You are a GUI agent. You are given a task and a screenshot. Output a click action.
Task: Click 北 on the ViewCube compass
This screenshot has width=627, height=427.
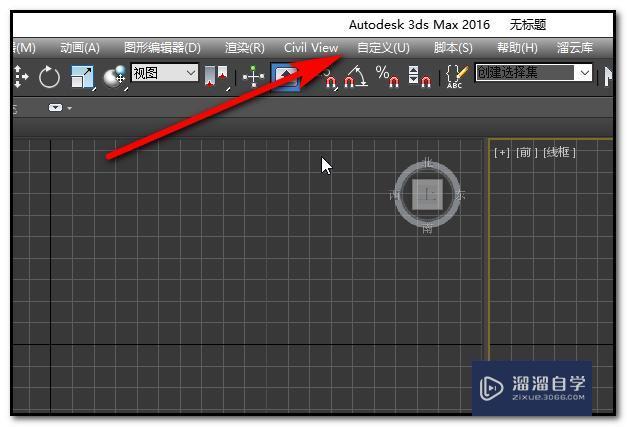pos(428,163)
